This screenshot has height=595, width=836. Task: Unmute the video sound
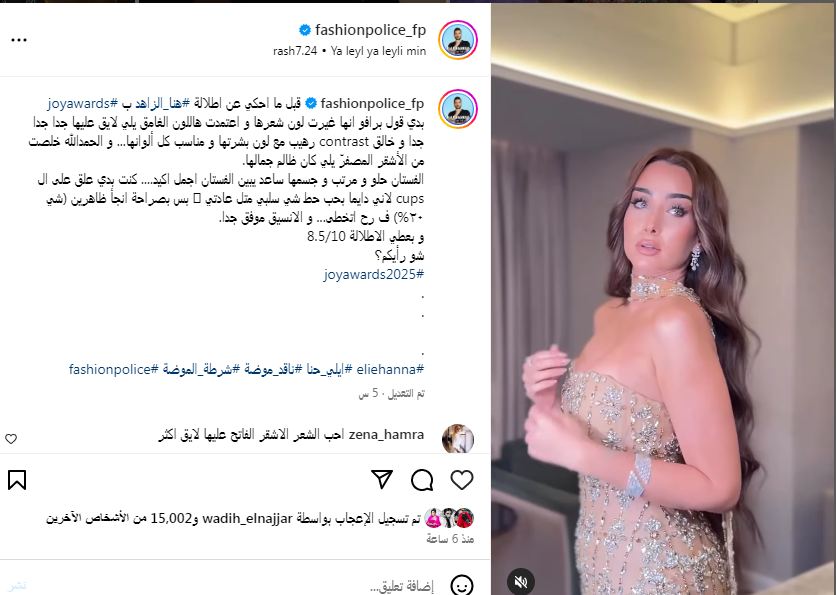point(521,581)
